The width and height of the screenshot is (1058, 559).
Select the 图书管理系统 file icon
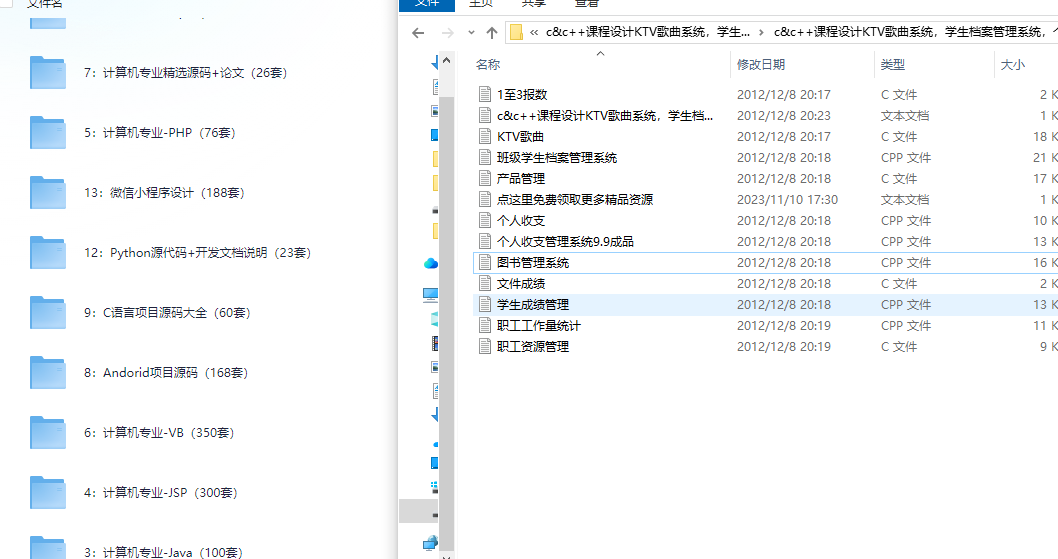point(485,263)
